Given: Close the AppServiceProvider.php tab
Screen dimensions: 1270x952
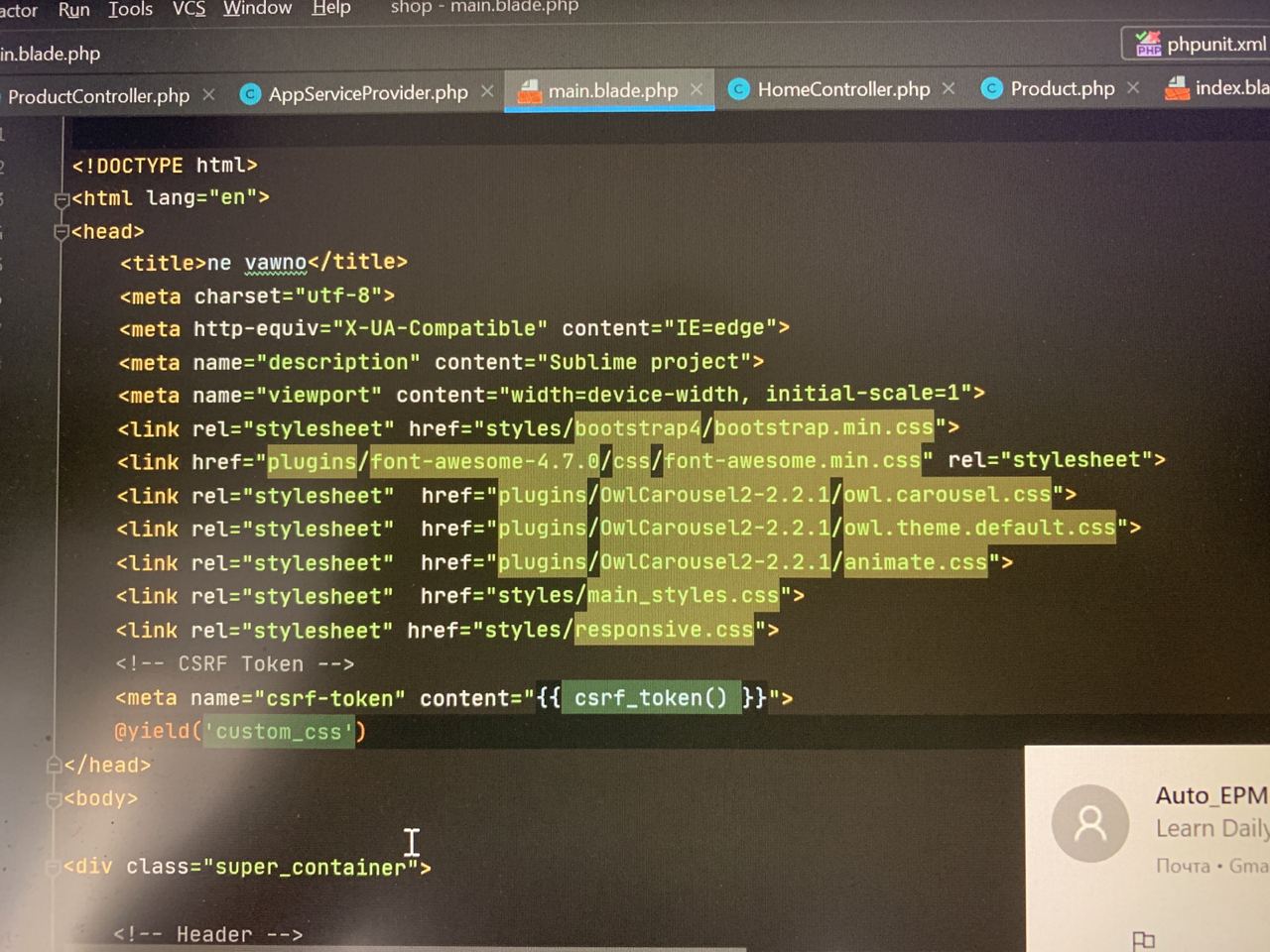Looking at the screenshot, I should click(x=487, y=91).
